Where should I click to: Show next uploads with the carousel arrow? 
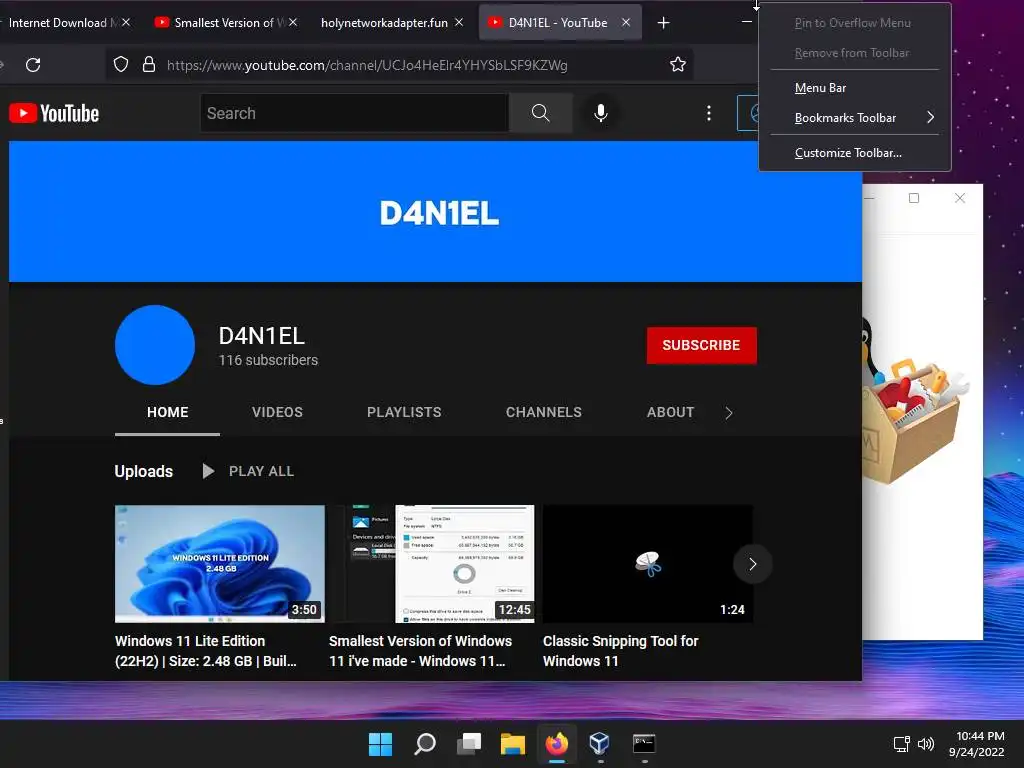pyautogui.click(x=752, y=564)
